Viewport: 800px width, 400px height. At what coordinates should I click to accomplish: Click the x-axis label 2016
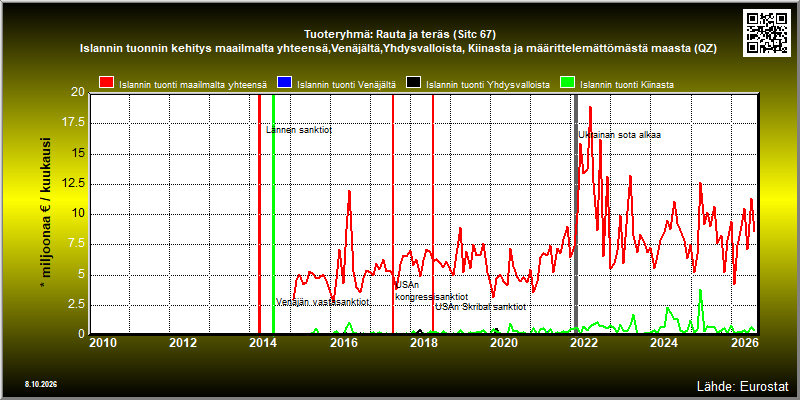click(343, 342)
